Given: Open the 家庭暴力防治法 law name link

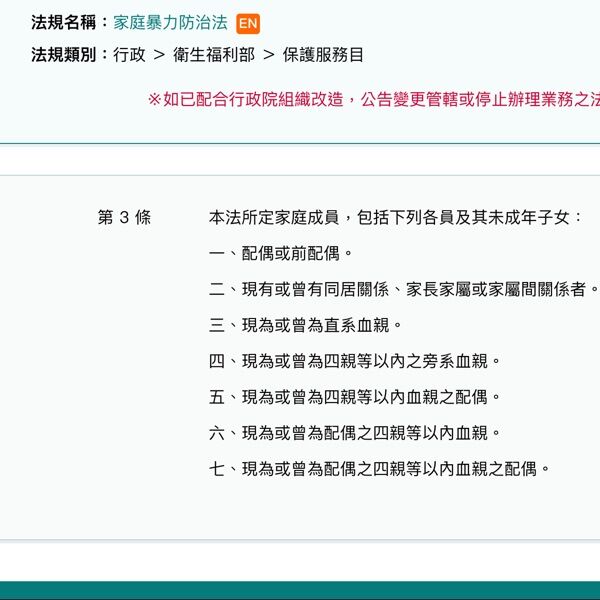Looking at the screenshot, I should coord(171,22).
